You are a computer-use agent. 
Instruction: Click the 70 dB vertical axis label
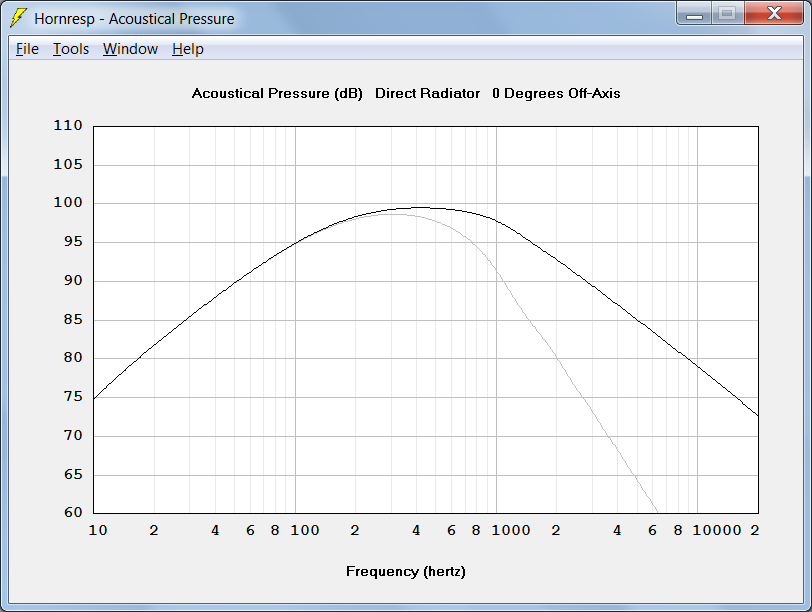click(73, 435)
